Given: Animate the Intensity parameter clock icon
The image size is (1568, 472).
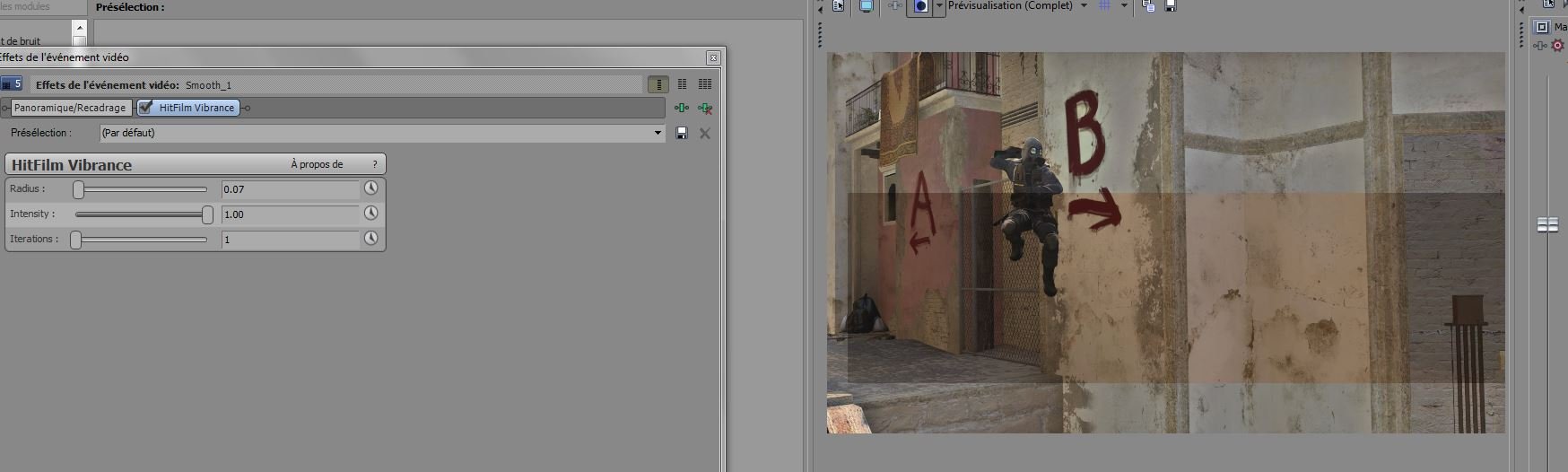Looking at the screenshot, I should (x=370, y=214).
